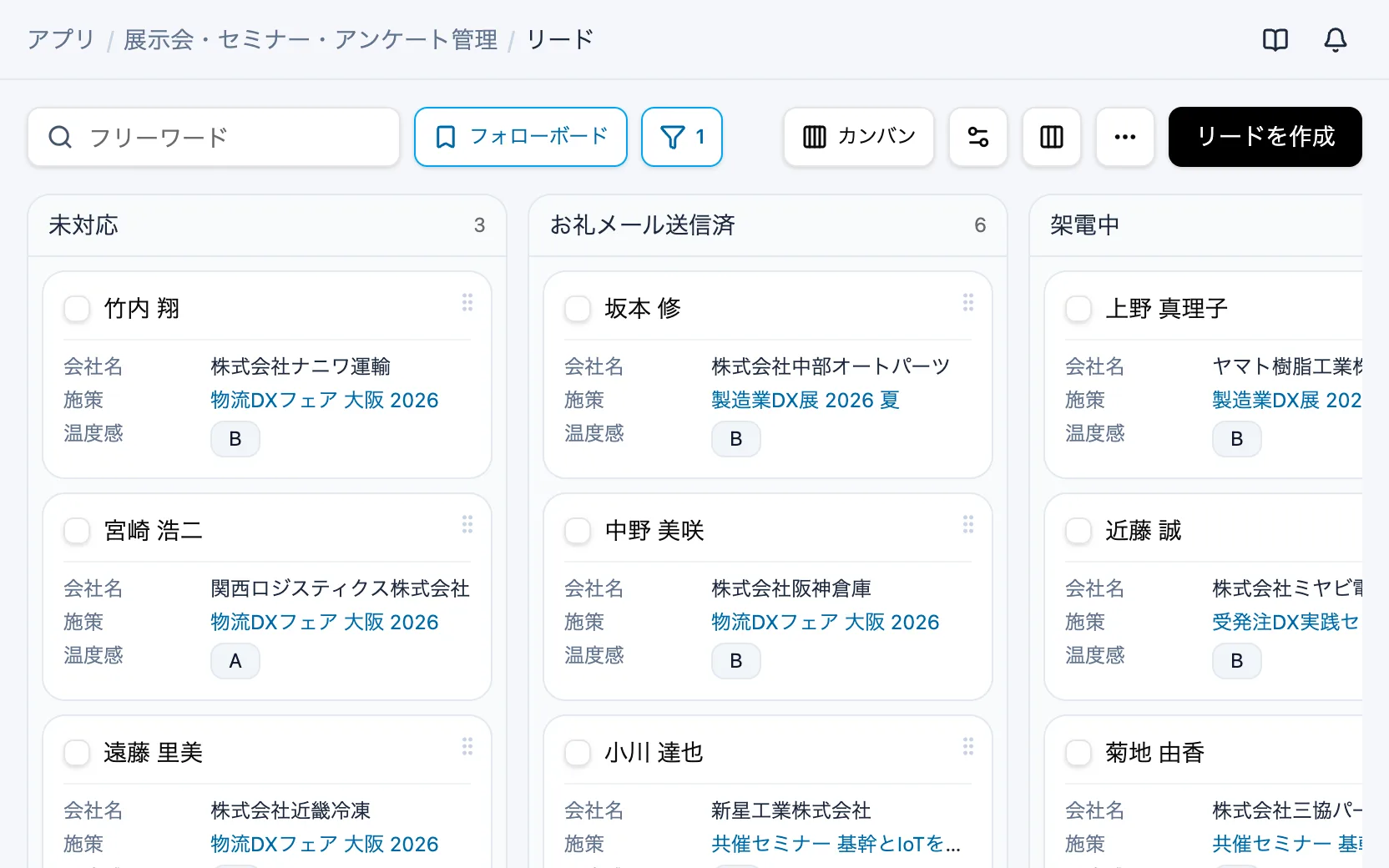Grab the drag handle on 竹内 翔 card
The width and height of the screenshot is (1389, 868).
[x=467, y=302]
